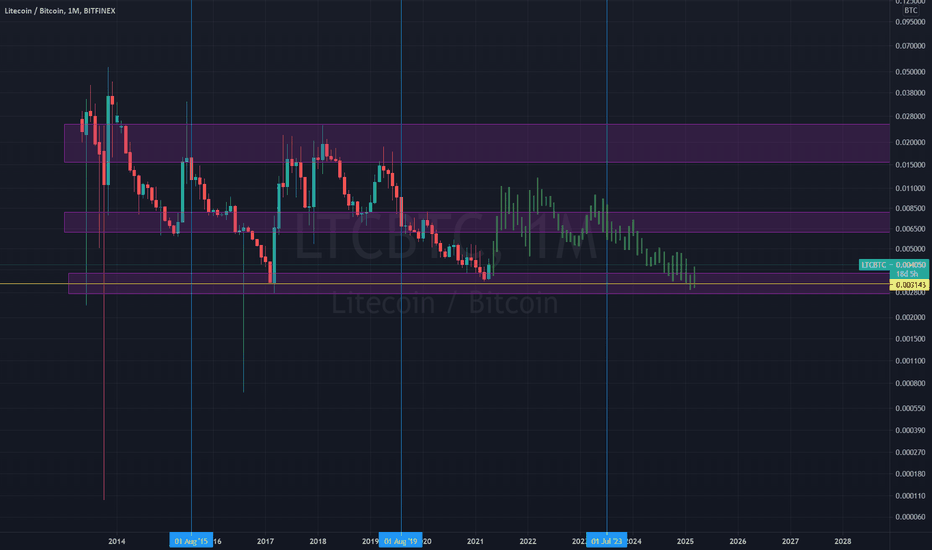Click the 2028 label on time axis

click(843, 541)
